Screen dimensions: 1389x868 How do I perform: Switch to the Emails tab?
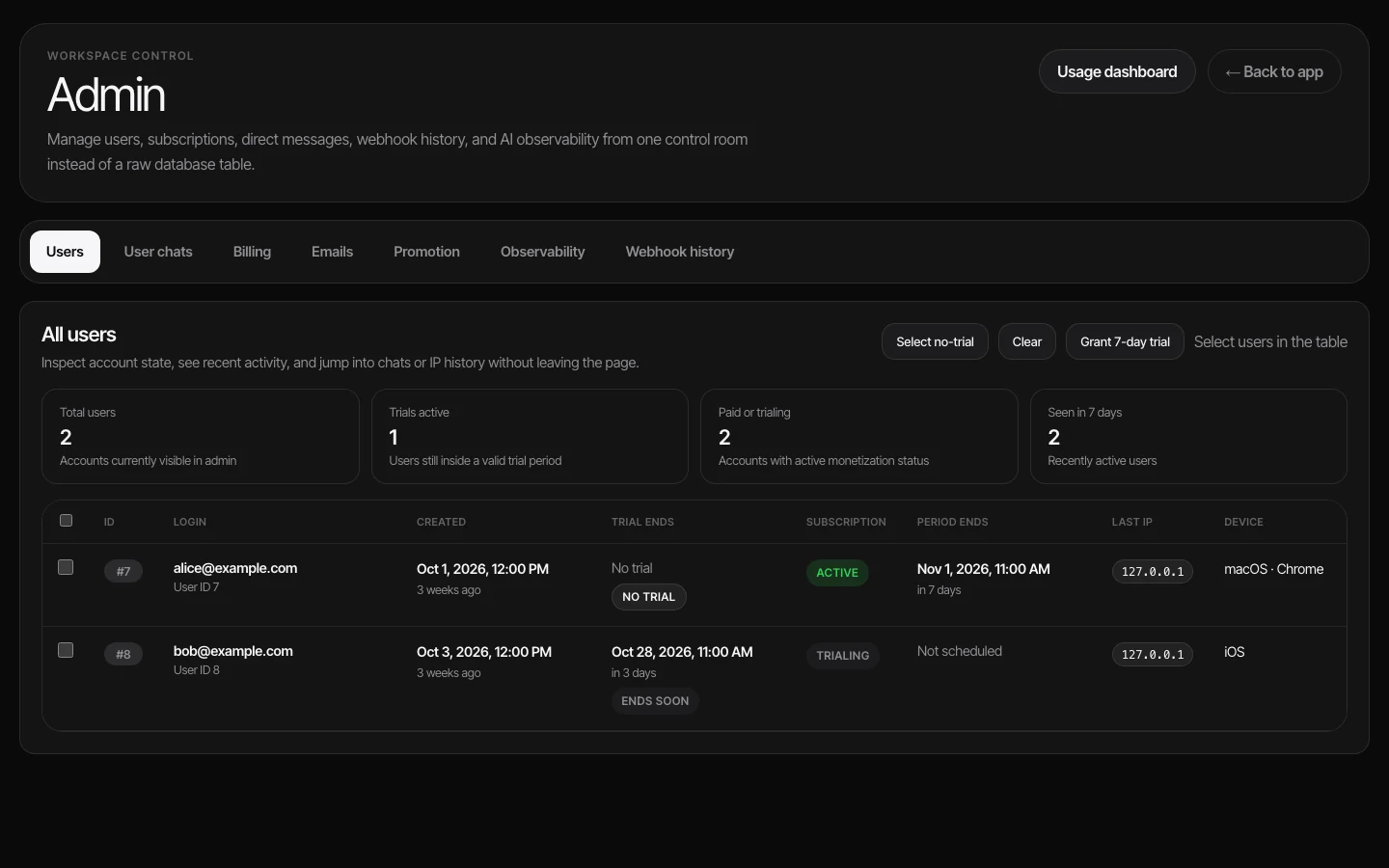pyautogui.click(x=332, y=252)
